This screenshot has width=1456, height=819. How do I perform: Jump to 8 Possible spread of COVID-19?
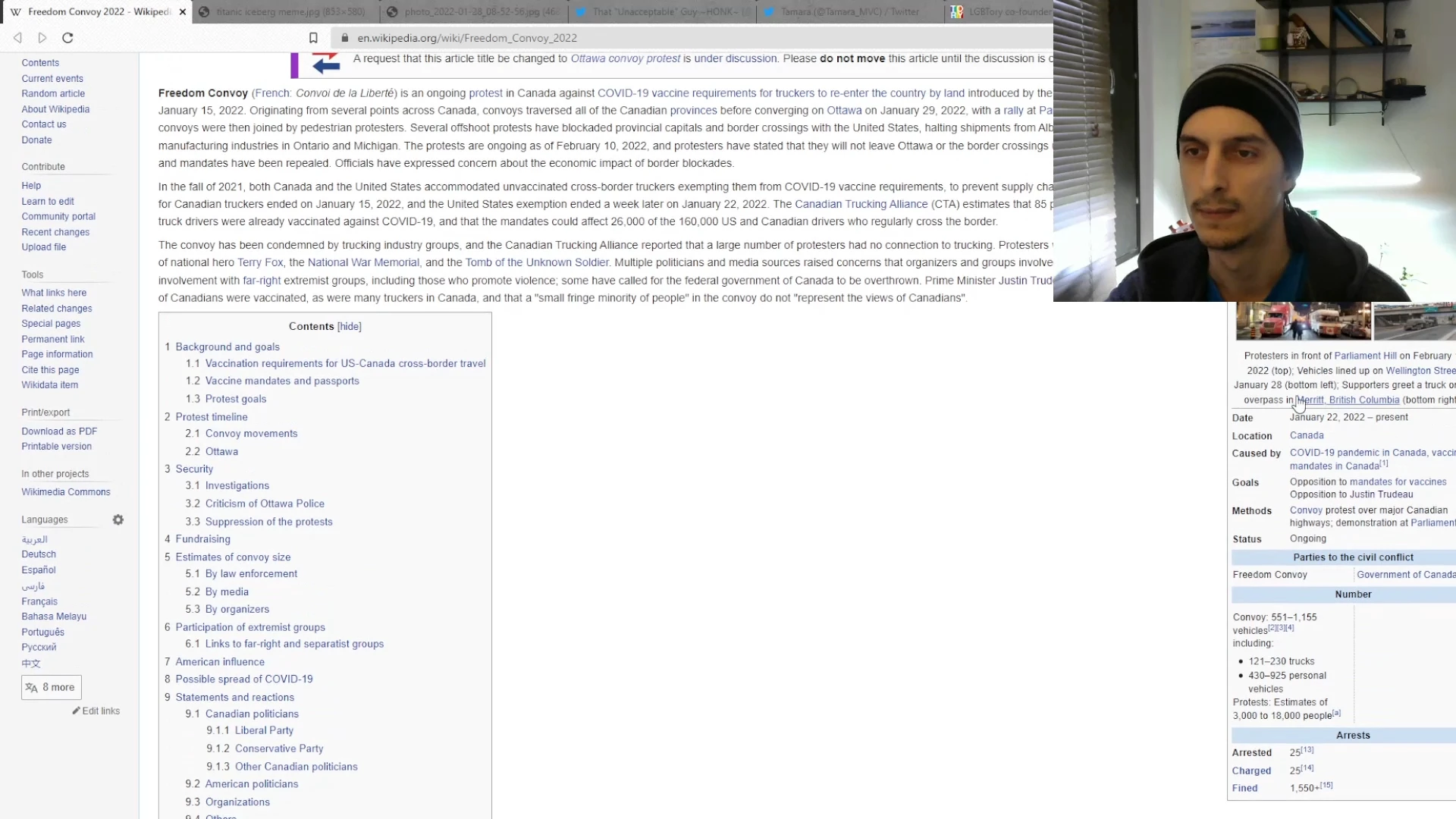239,679
